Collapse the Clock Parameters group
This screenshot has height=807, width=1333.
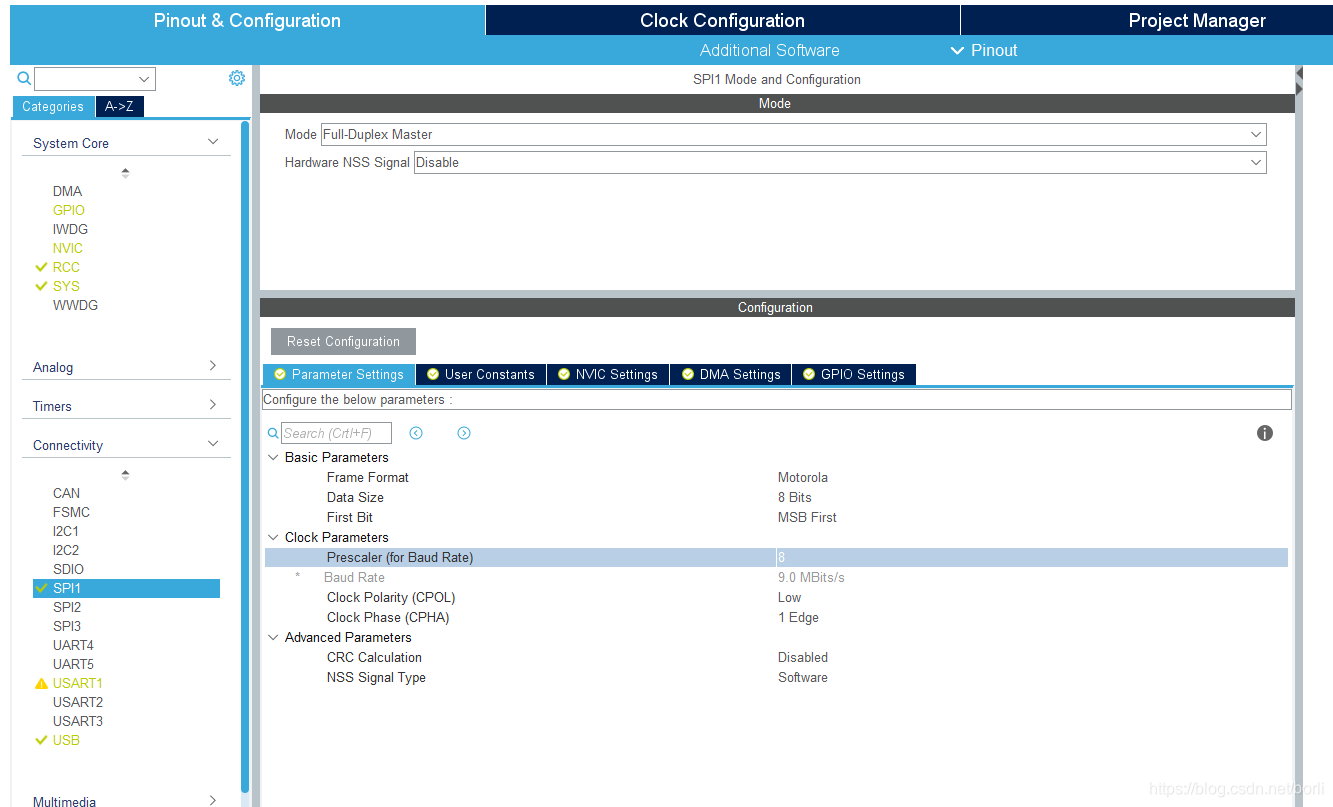click(x=273, y=537)
